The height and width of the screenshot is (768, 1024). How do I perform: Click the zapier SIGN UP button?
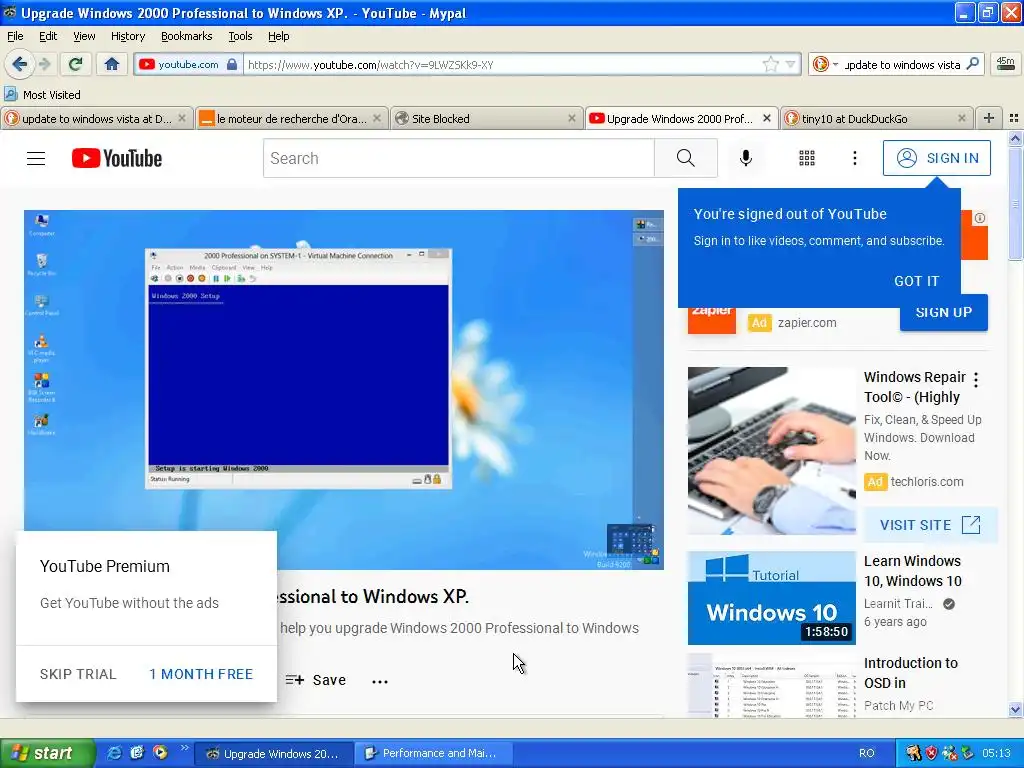[944, 313]
